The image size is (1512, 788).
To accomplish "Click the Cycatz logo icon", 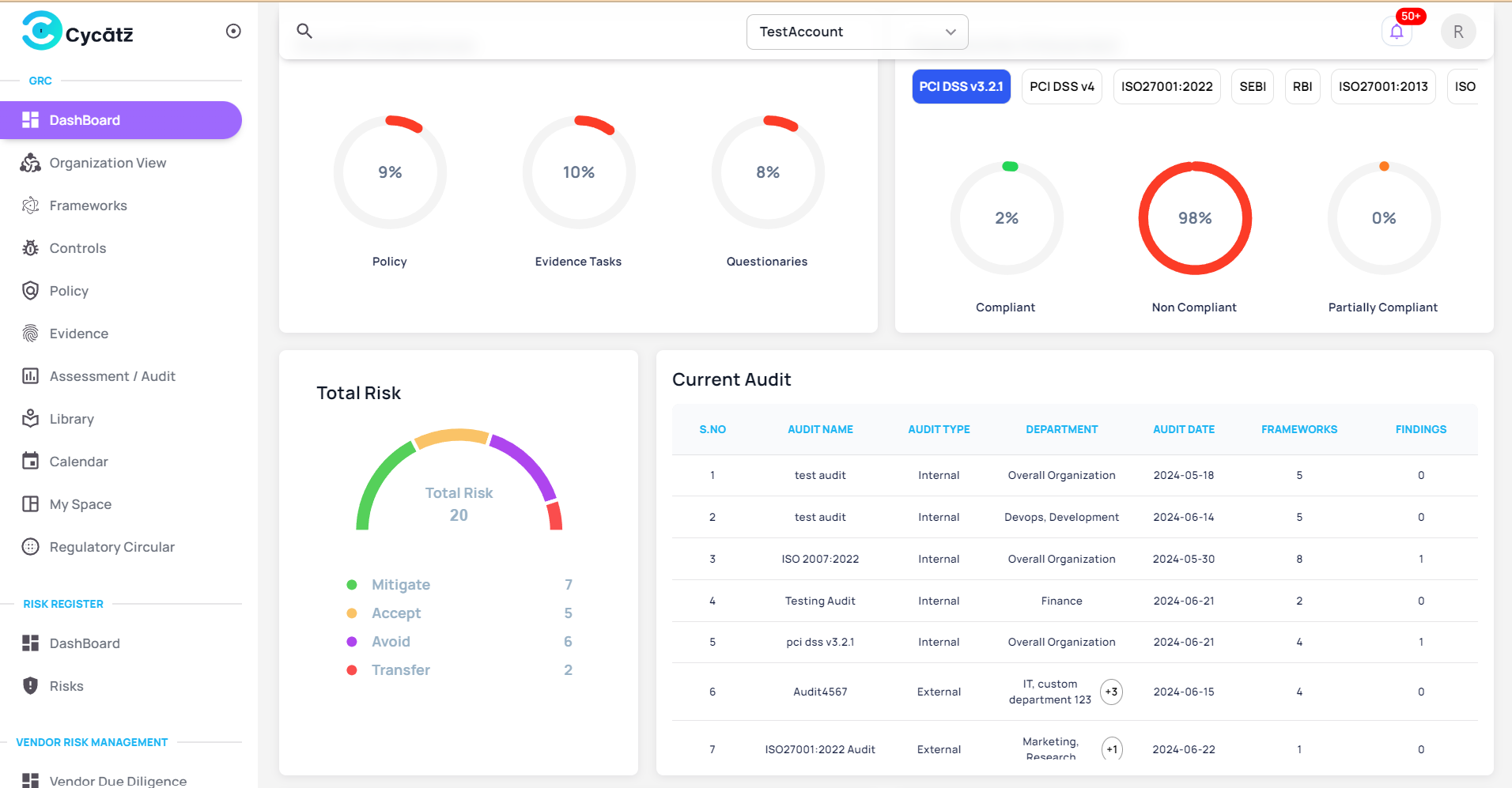I will [x=41, y=31].
